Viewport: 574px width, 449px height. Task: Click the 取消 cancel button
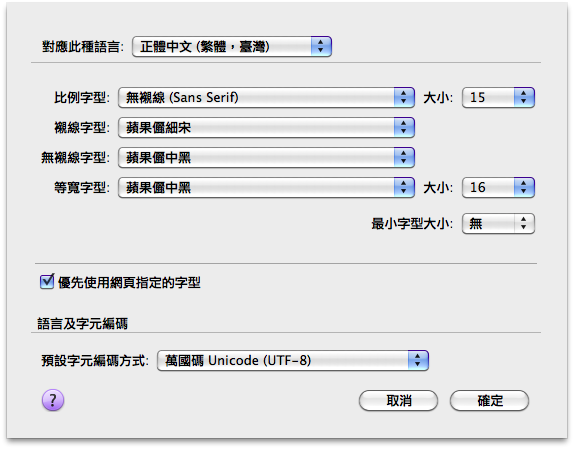[x=398, y=400]
